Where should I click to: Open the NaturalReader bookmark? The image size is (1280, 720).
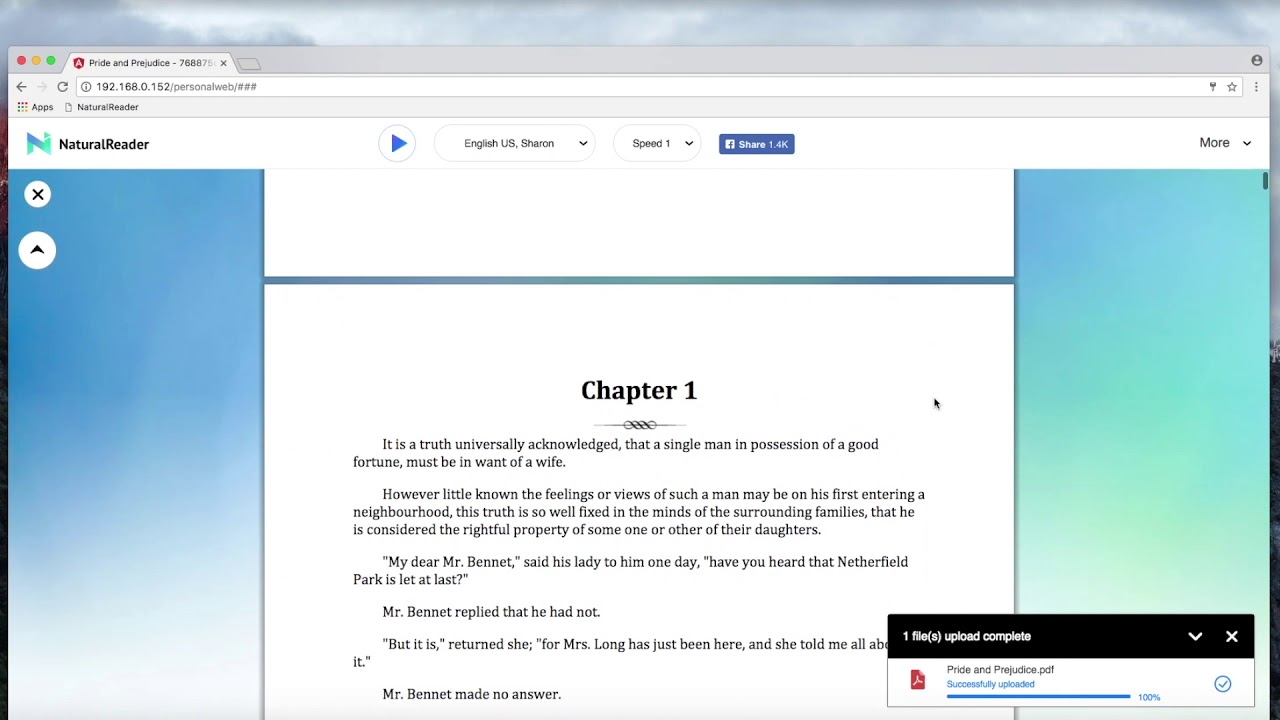[101, 107]
